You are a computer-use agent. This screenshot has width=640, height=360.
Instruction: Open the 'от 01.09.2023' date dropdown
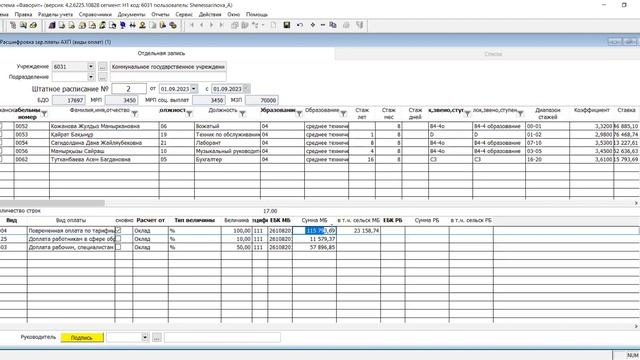194,89
